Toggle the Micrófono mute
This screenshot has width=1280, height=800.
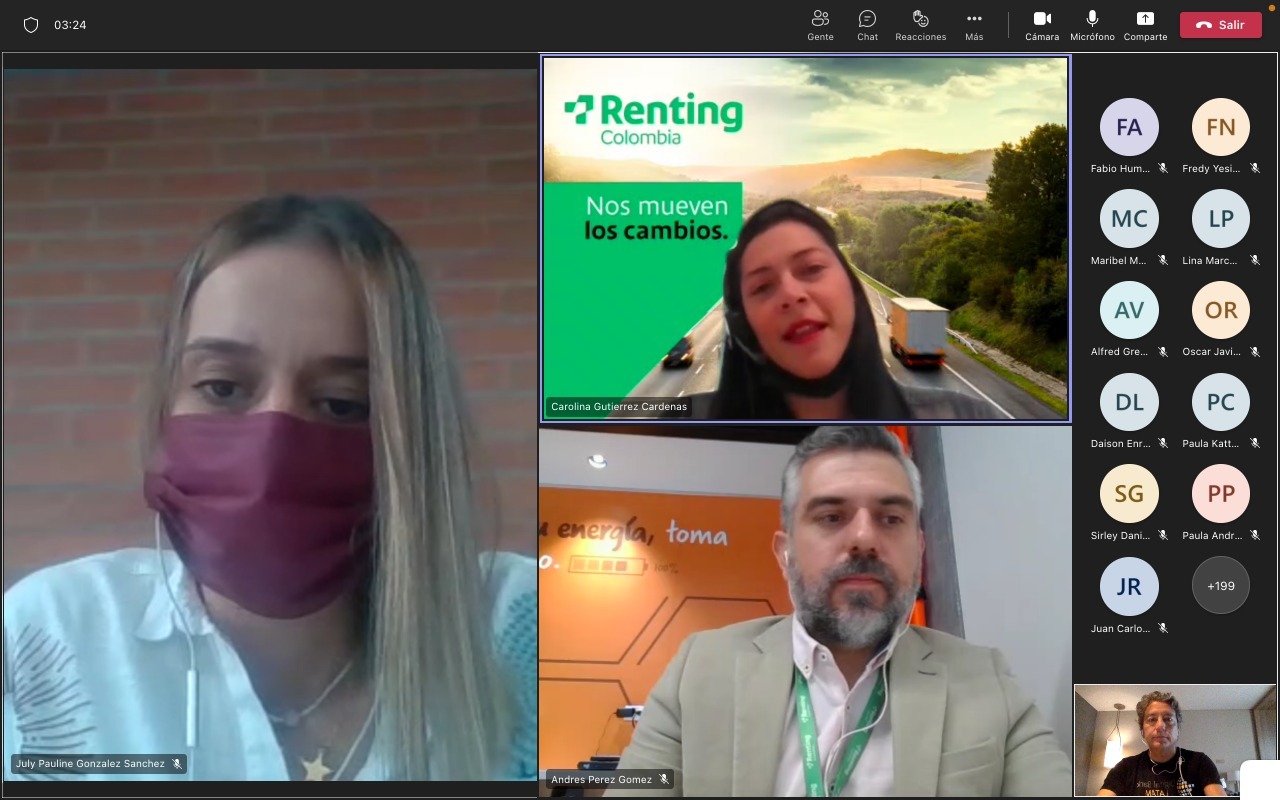click(1092, 25)
